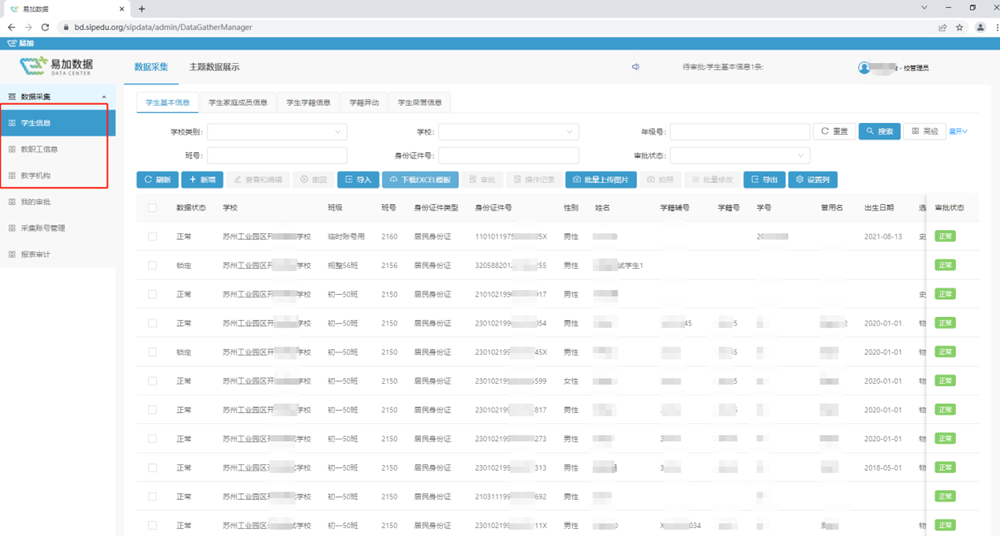Click the 查看和编辑 pencil button
Viewport: 1000px width, 536px height.
coord(258,180)
